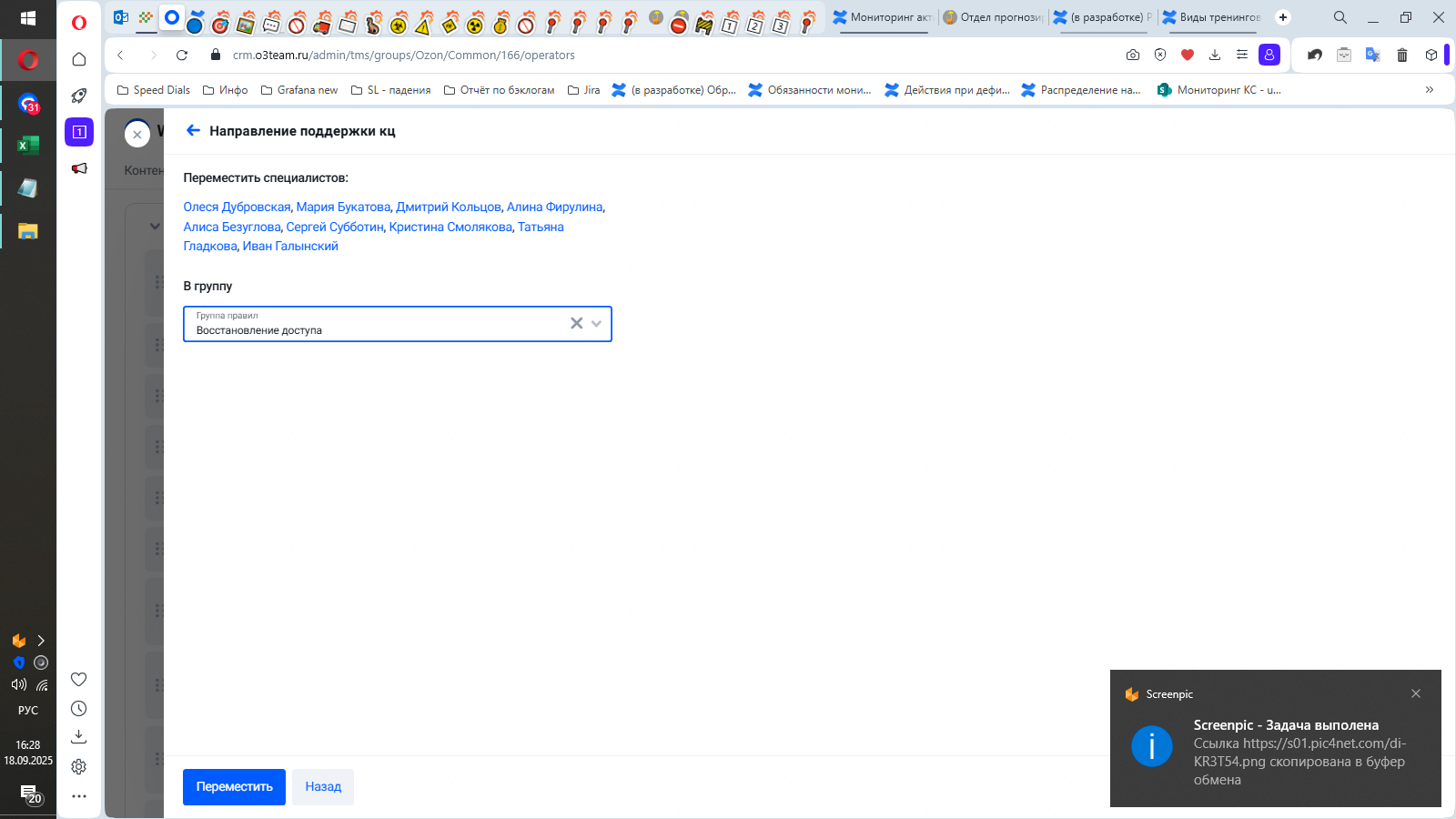Open the purple profile account icon
Viewport: 1456px width, 819px height.
coord(1269,56)
